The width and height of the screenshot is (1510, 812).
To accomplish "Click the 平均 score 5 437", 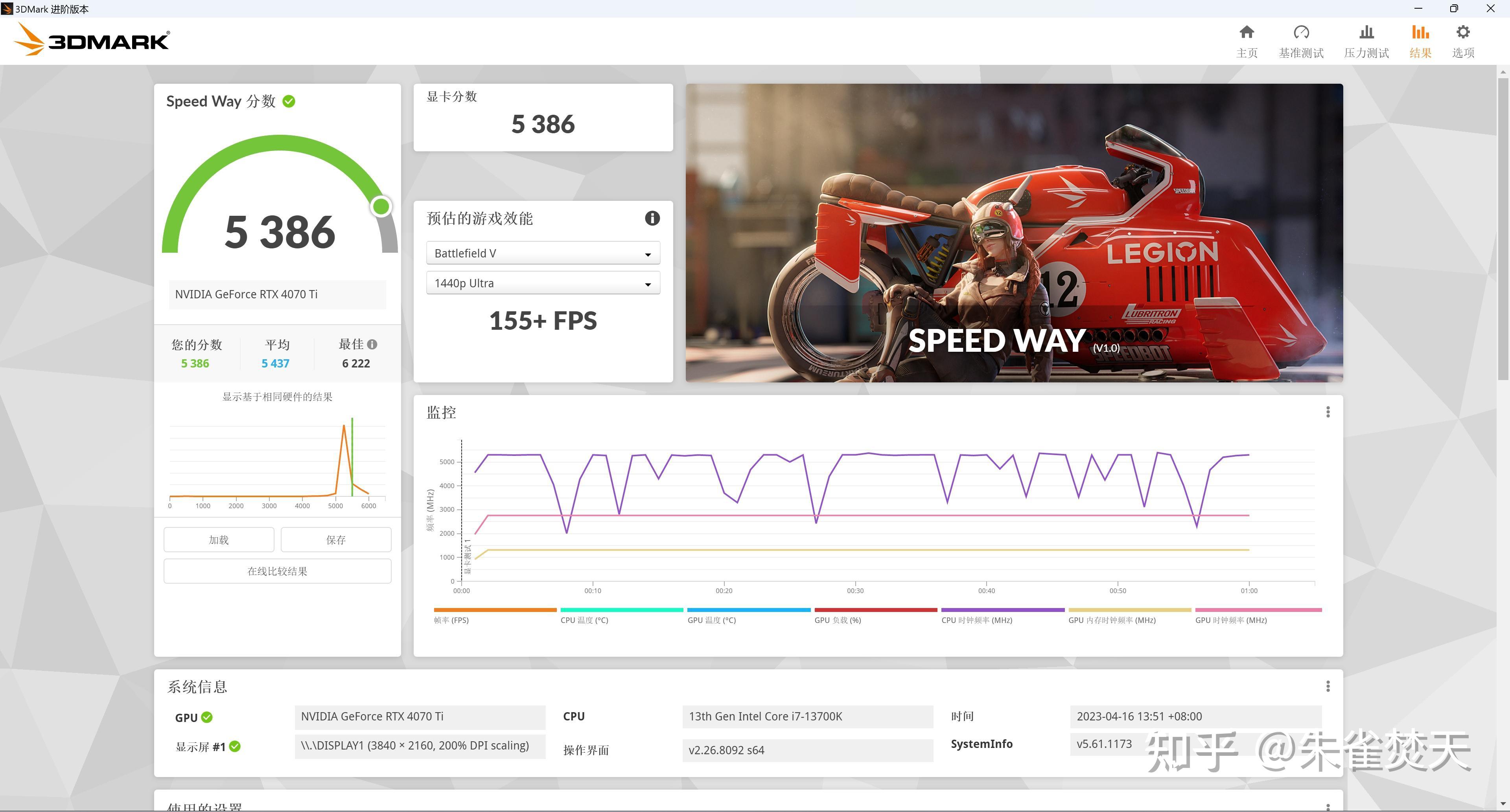I will click(276, 363).
